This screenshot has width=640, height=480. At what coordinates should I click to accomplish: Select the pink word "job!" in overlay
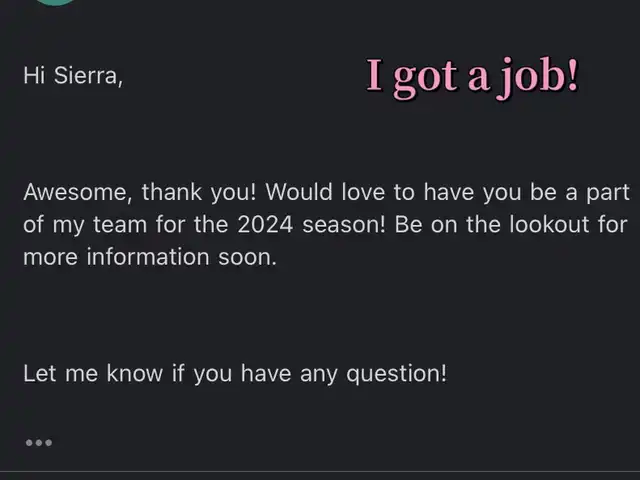pos(538,78)
